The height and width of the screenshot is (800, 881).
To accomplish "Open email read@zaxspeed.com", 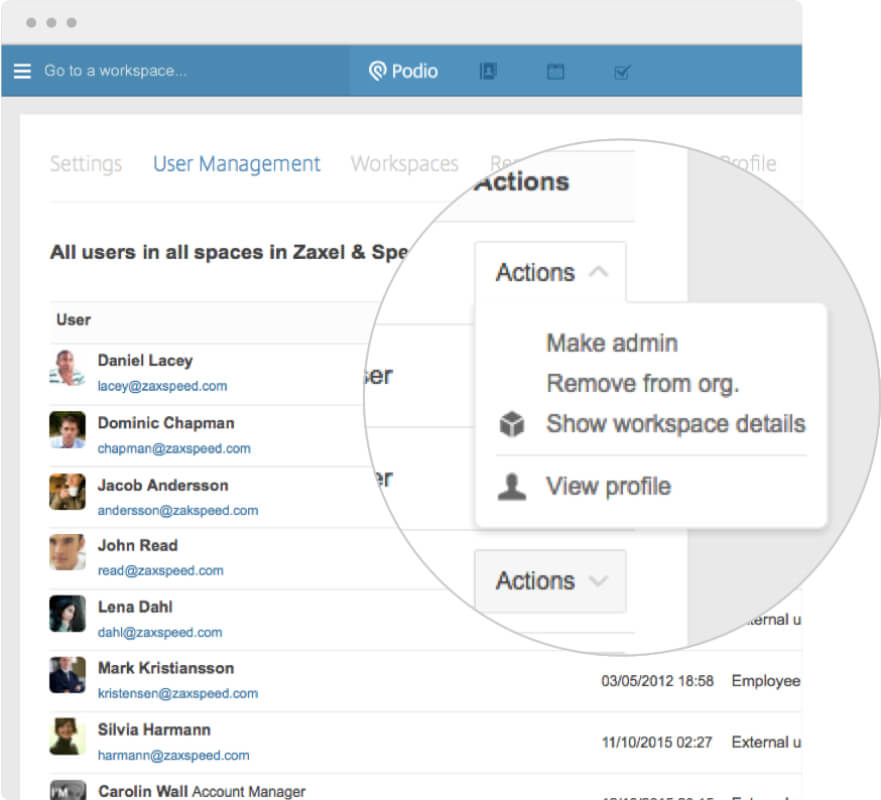I will [161, 570].
